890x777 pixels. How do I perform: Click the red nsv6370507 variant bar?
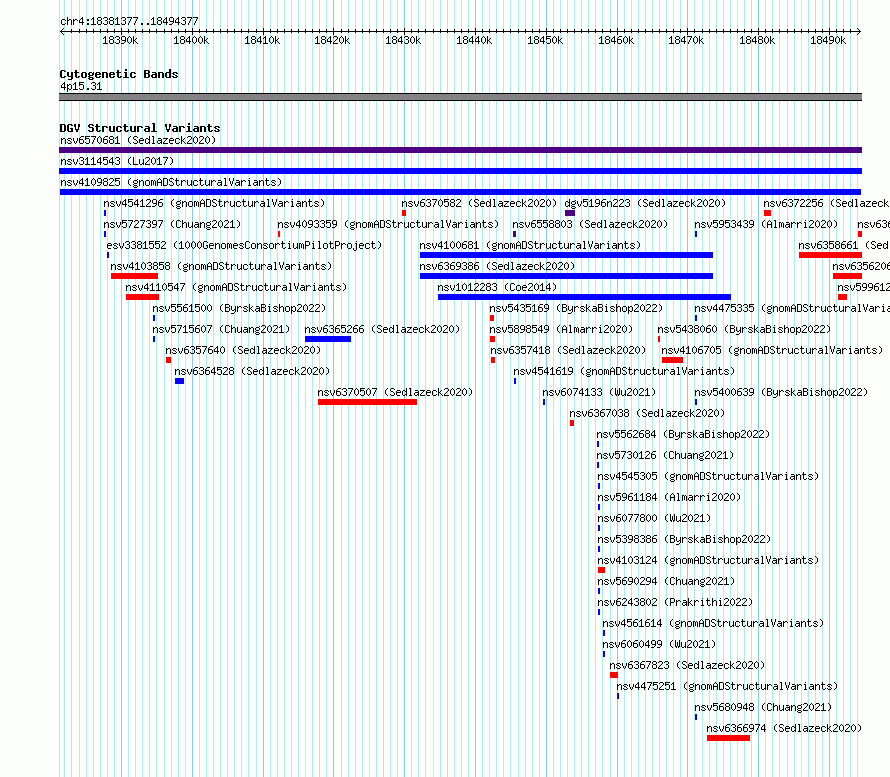367,402
